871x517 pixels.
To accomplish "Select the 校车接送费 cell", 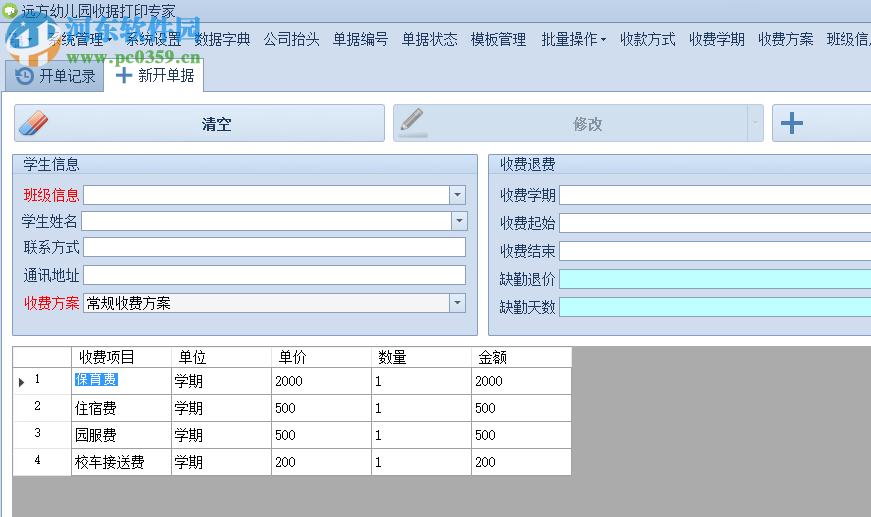I will pos(121,462).
